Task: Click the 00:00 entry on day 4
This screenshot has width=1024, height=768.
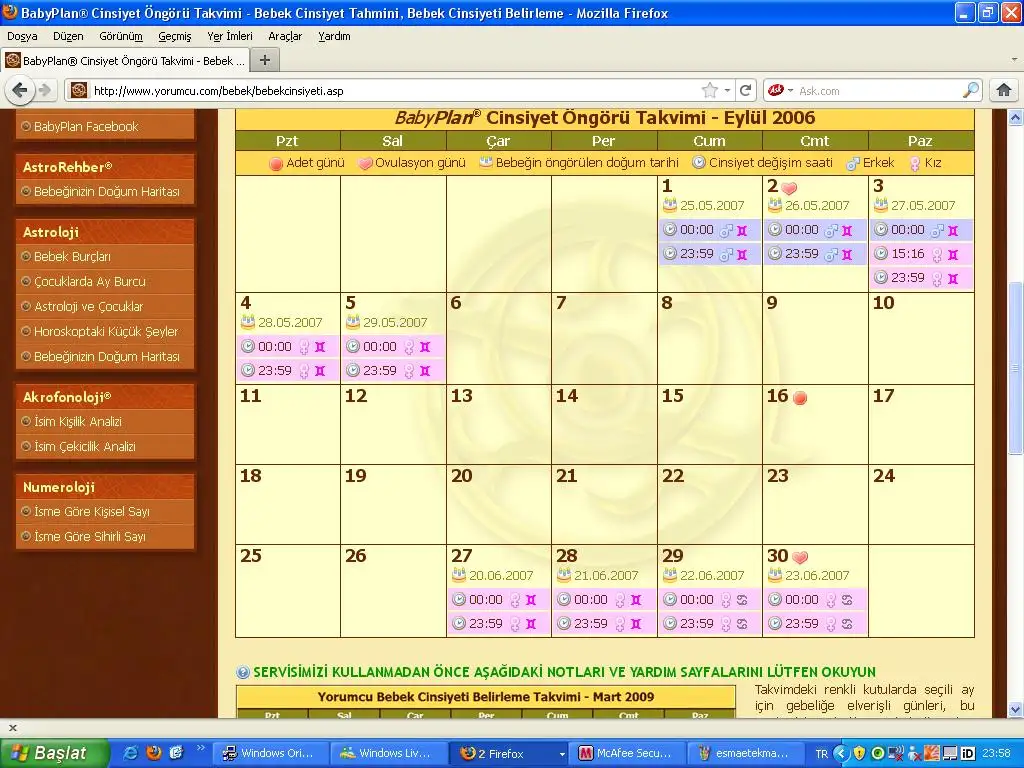Action: click(x=287, y=346)
